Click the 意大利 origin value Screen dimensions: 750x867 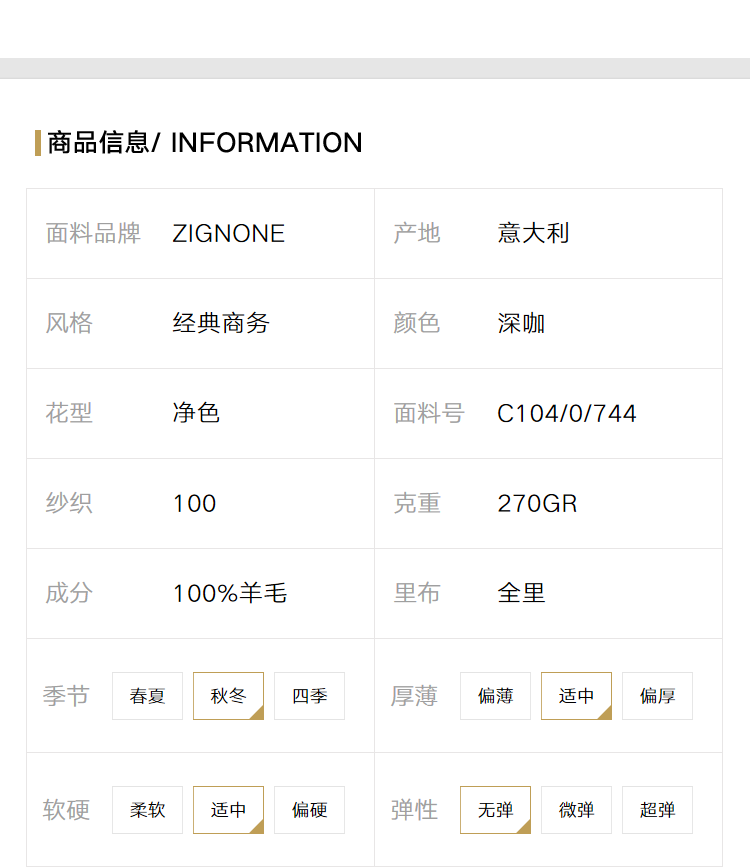pyautogui.click(x=533, y=233)
